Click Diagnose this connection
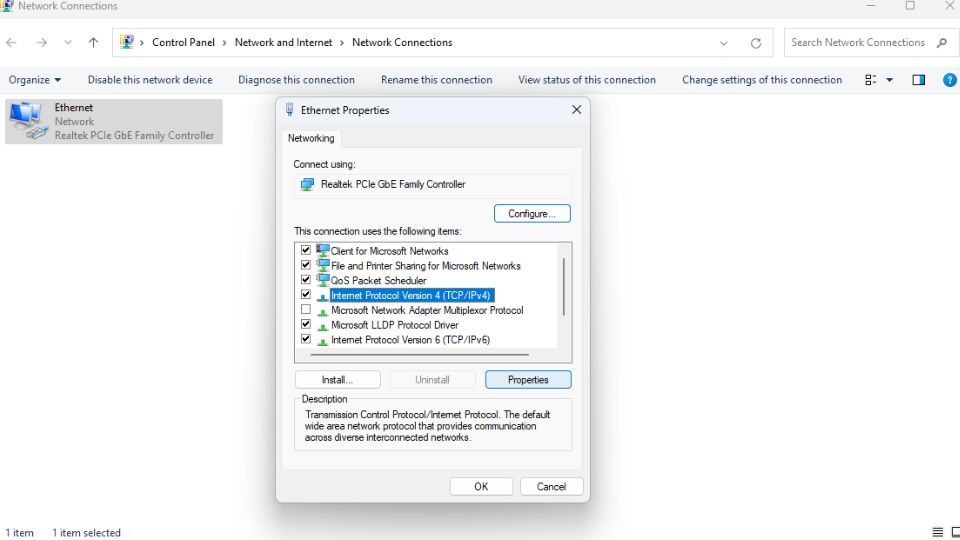Viewport: 960px width, 540px height. click(x=296, y=80)
